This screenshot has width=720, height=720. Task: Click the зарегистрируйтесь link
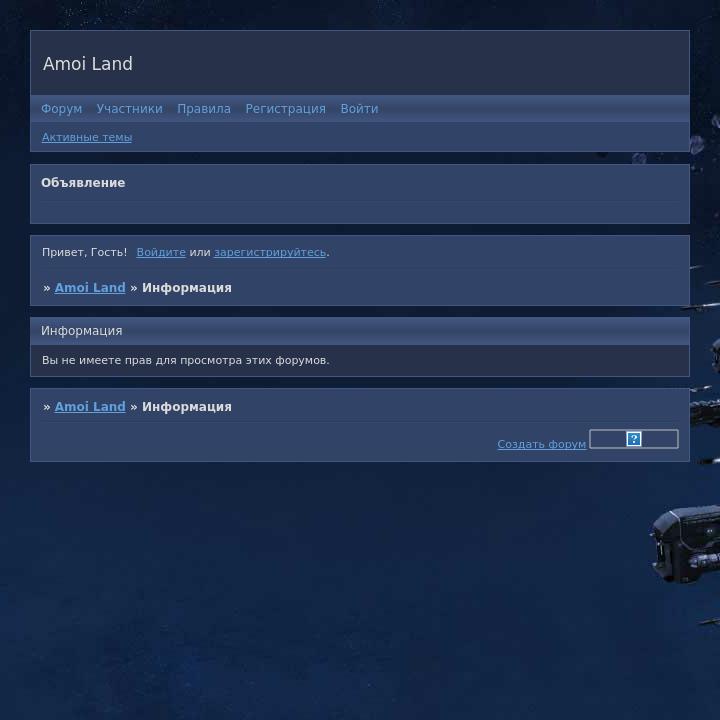(270, 253)
